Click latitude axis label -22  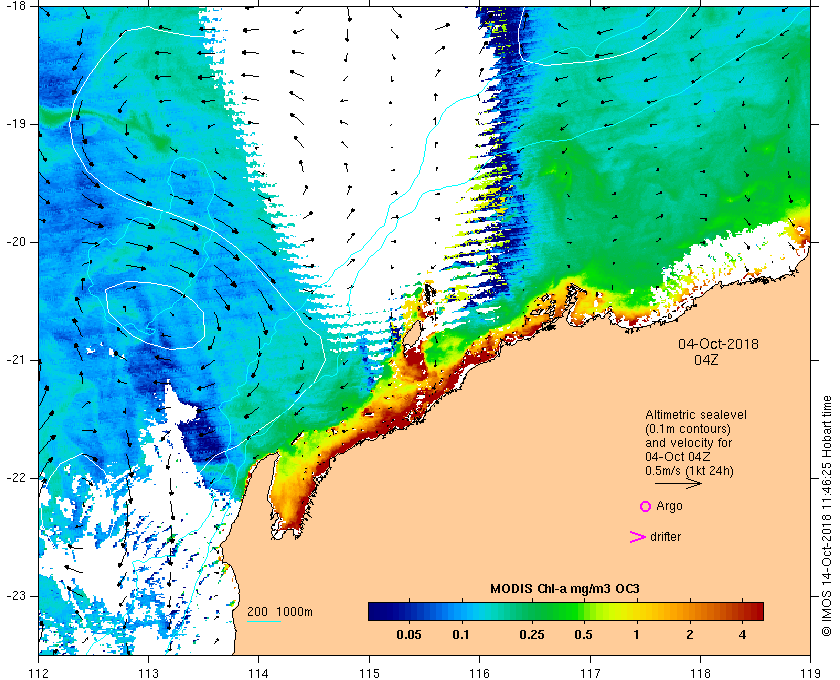click(x=16, y=478)
